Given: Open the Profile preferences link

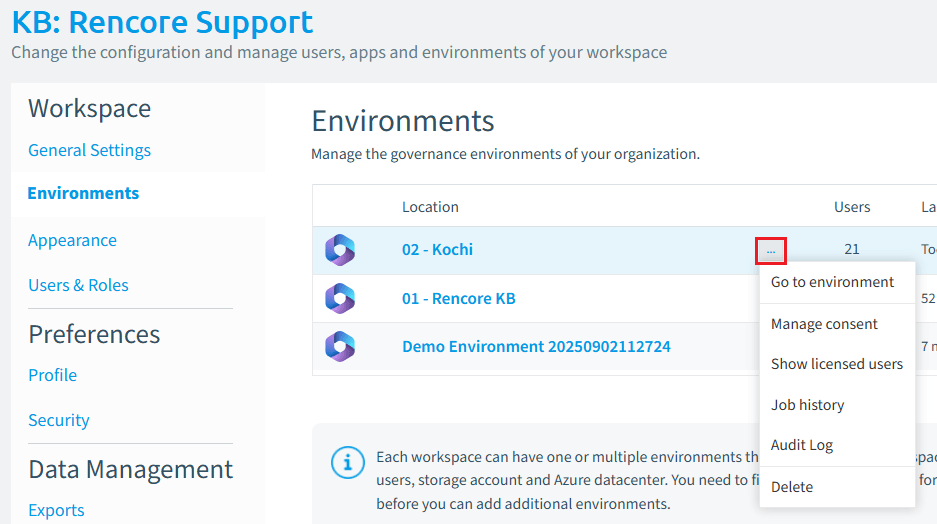Looking at the screenshot, I should (53, 375).
